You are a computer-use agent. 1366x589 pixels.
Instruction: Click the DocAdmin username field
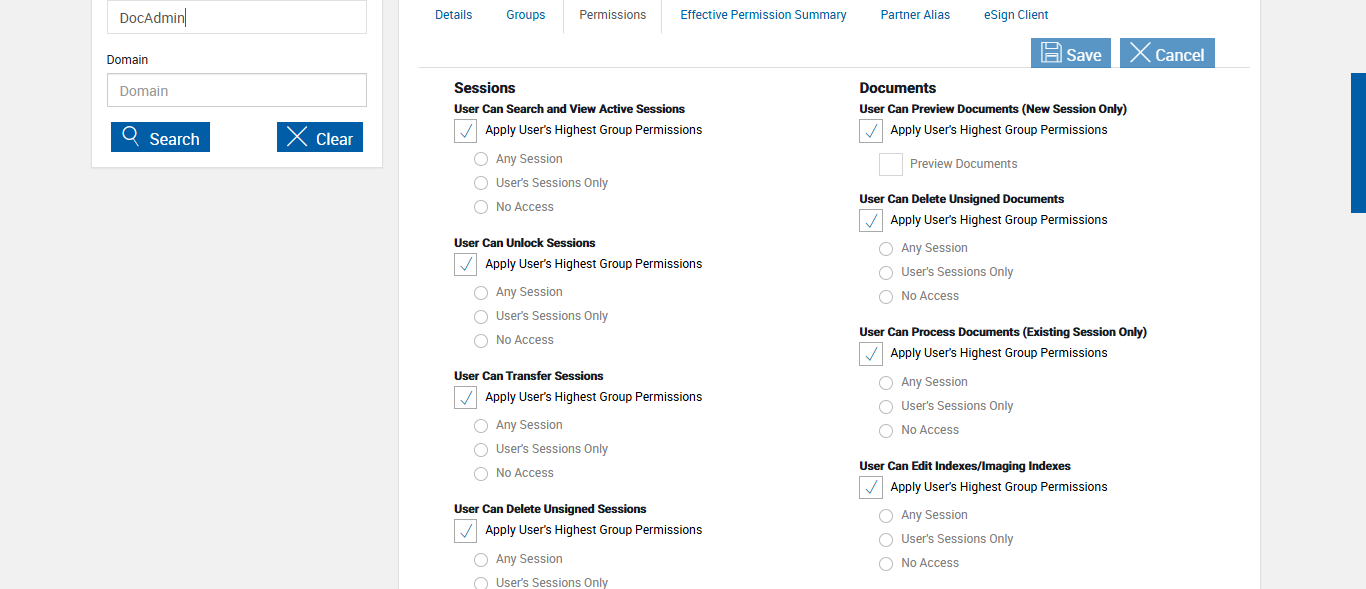coord(237,17)
